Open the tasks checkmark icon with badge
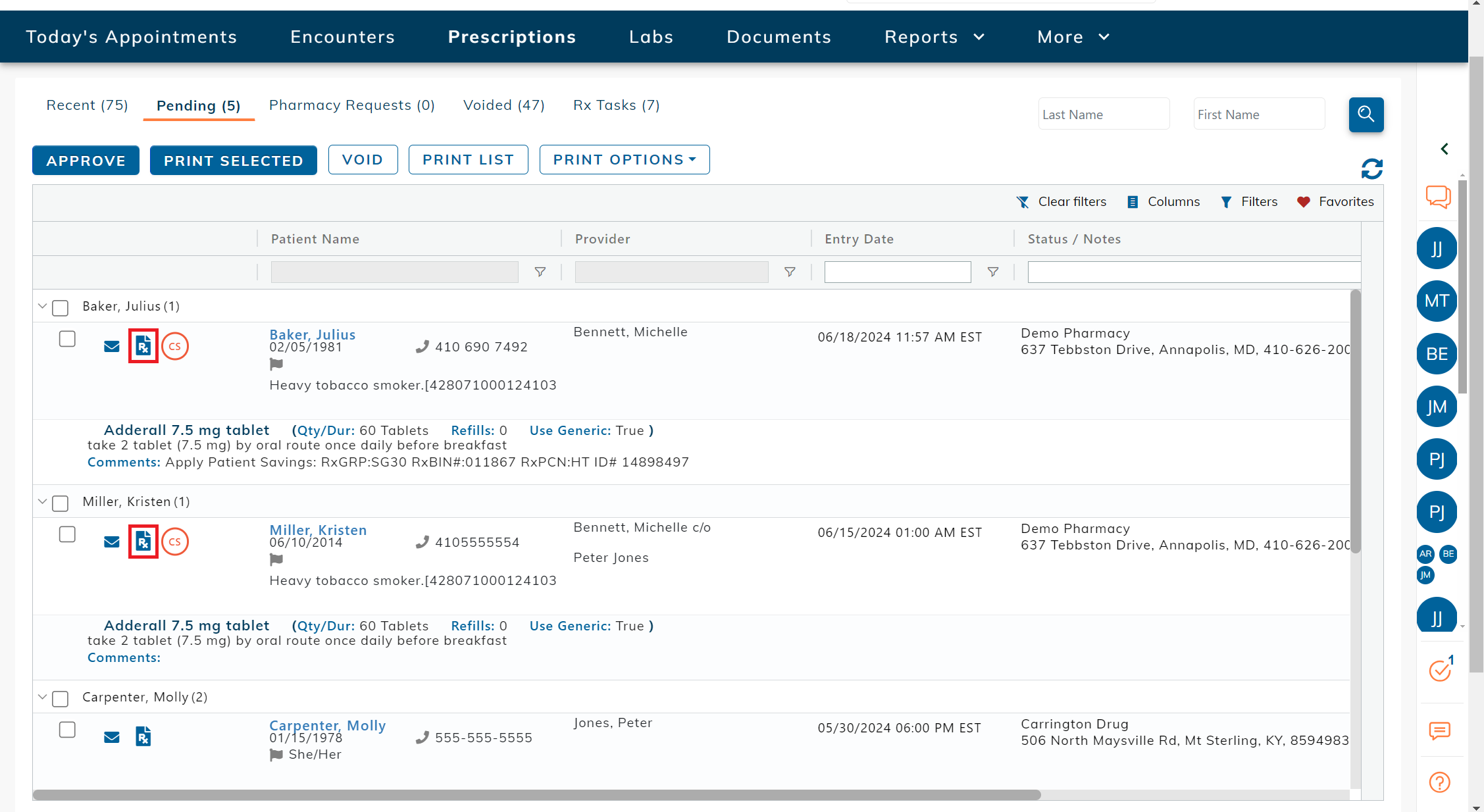 tap(1441, 670)
